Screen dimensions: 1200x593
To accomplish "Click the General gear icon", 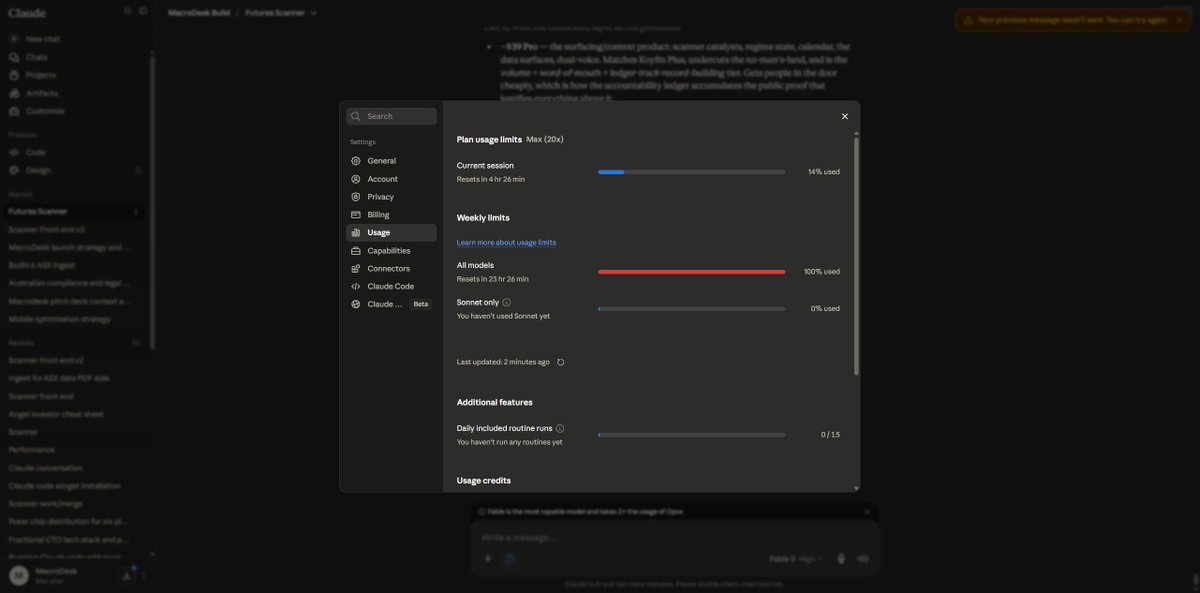I will point(356,161).
